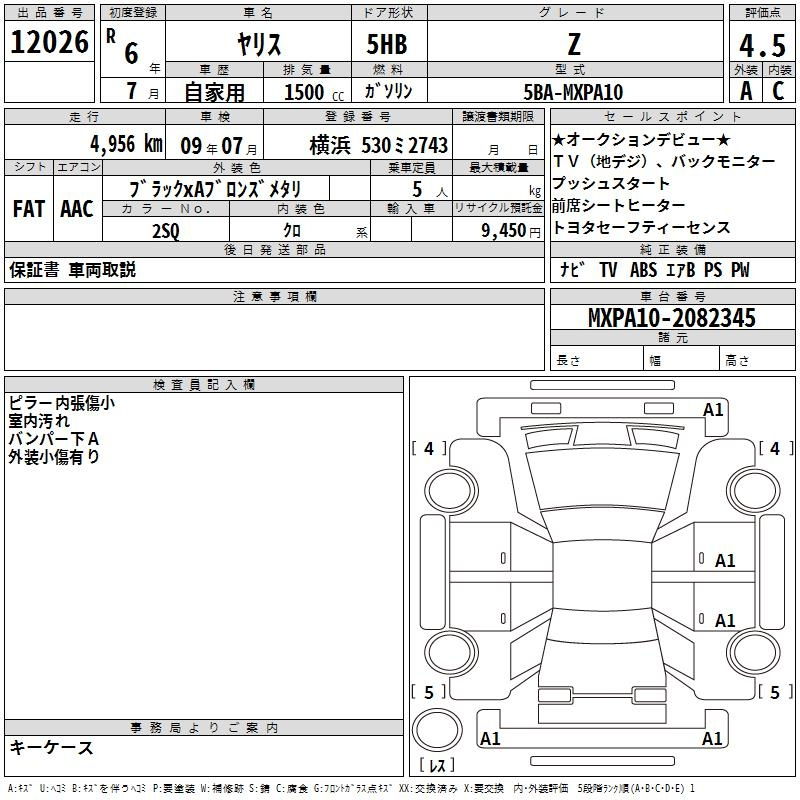800x800 pixels.
Task: Click the exterior grade A cell
Action: 746,90
